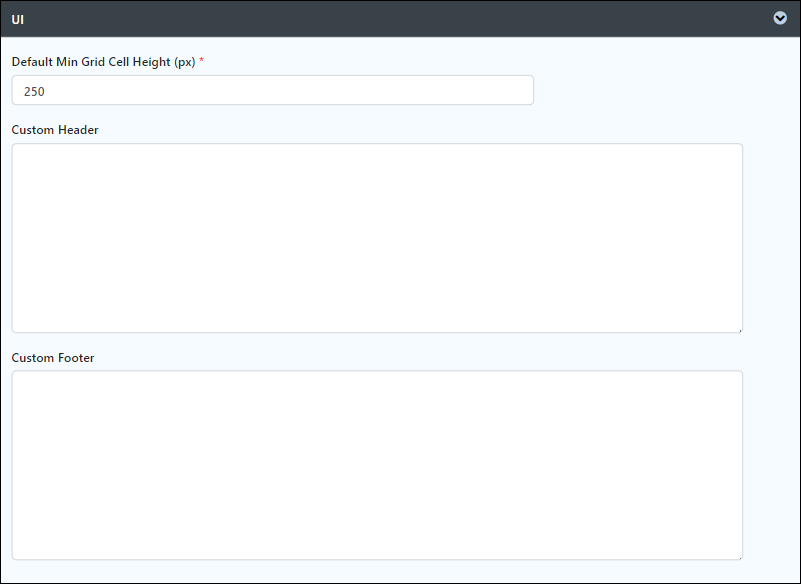The width and height of the screenshot is (801, 584).
Task: Click the top-left corner of Custom Header box
Action: tap(14, 146)
